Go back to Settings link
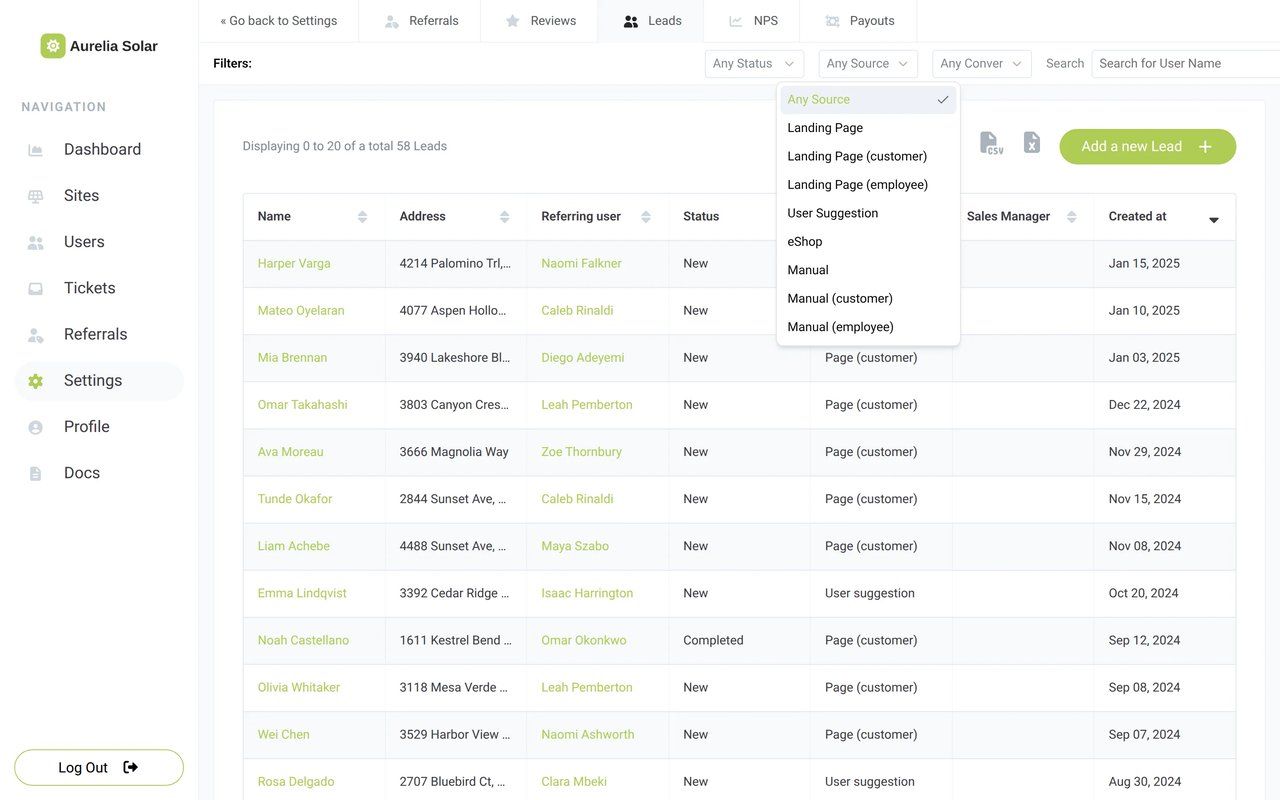Screen dimensions: 1280x800 (279, 21)
